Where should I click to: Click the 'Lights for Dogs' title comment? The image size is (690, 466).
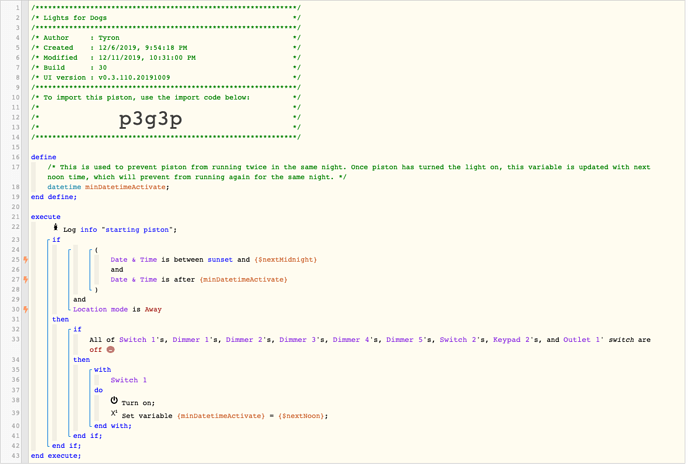[x=75, y=18]
